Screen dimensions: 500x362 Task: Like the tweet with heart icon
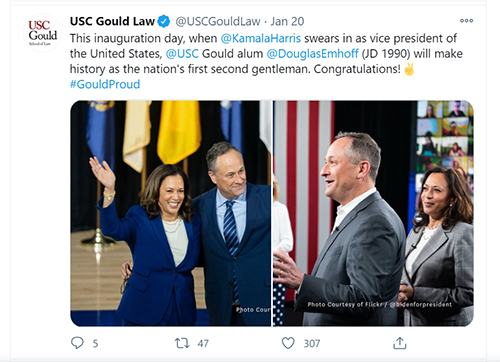(x=288, y=343)
